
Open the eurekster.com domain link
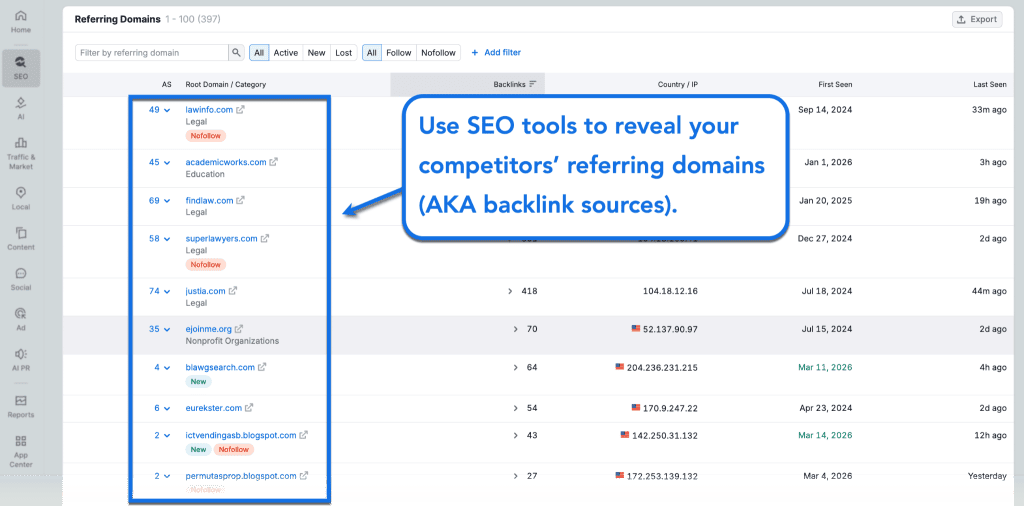pyautogui.click(x=214, y=408)
